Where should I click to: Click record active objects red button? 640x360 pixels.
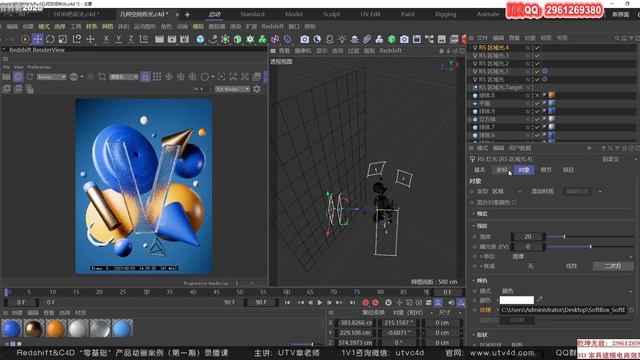coord(365,302)
